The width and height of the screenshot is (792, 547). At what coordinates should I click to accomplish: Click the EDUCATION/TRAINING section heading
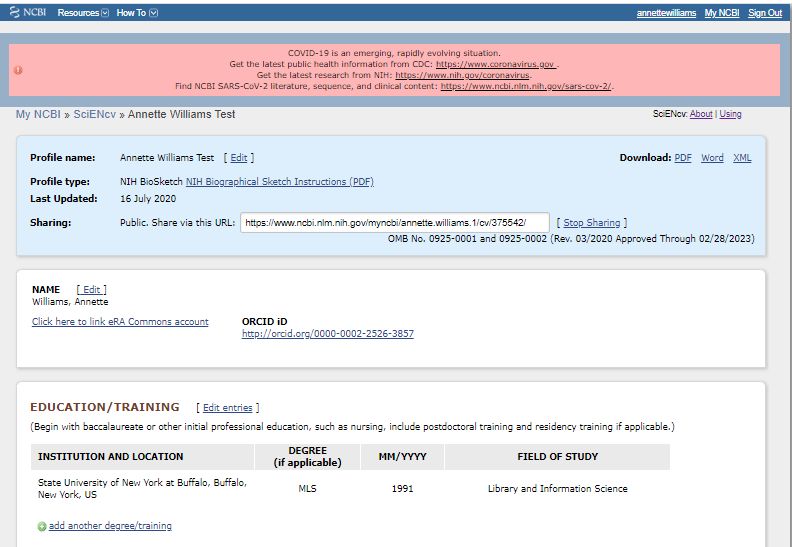coord(105,407)
